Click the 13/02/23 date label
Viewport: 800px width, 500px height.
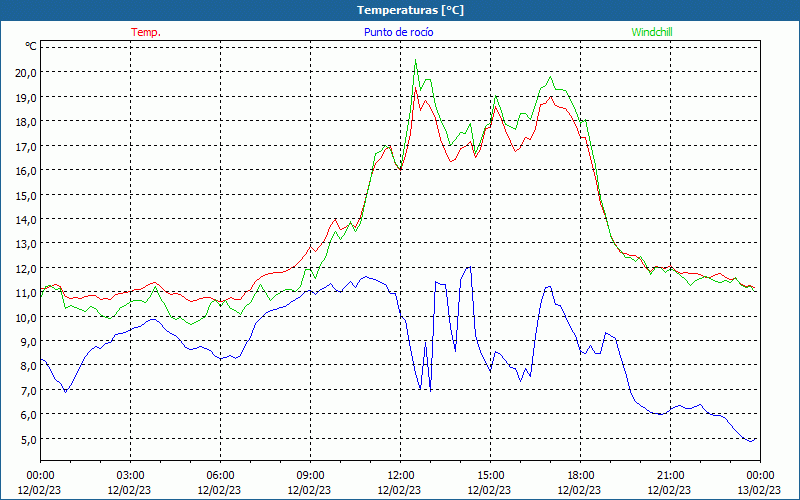tap(759, 490)
